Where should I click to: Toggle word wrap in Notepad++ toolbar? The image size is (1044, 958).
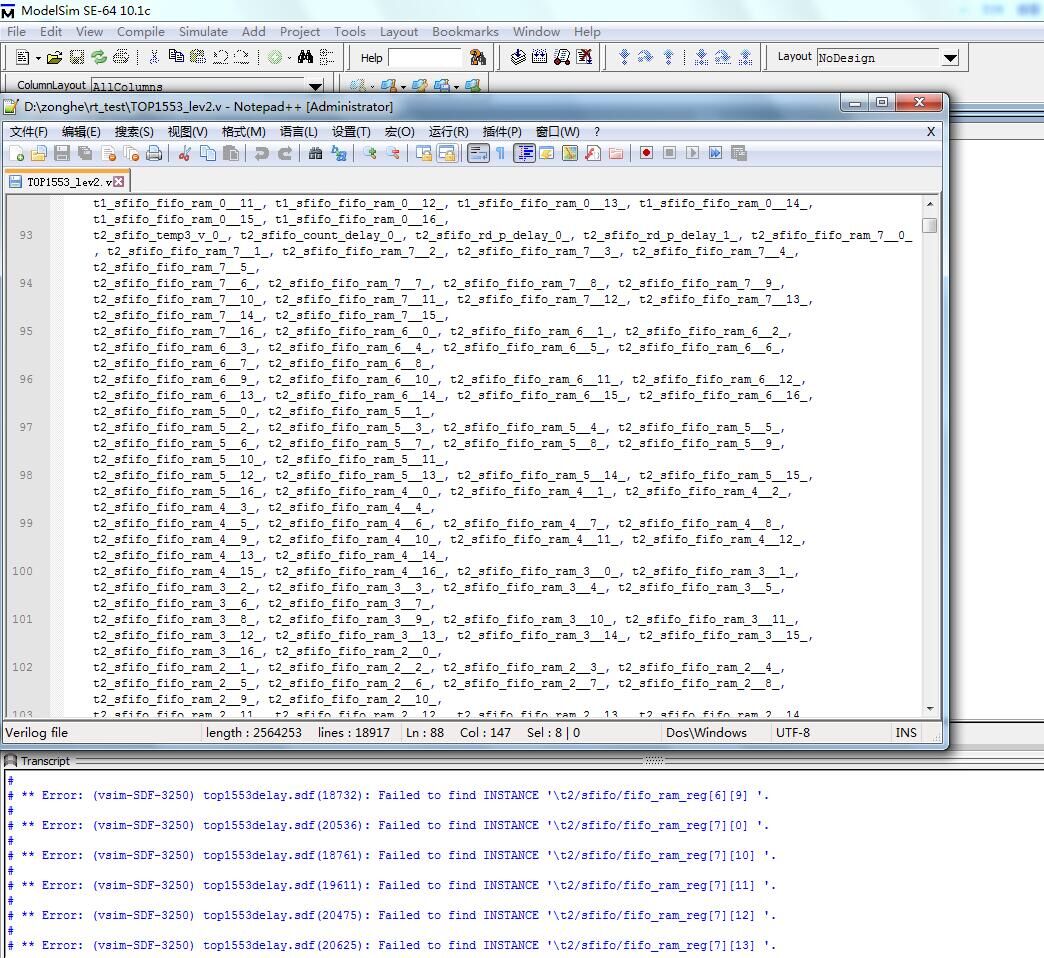click(x=478, y=153)
